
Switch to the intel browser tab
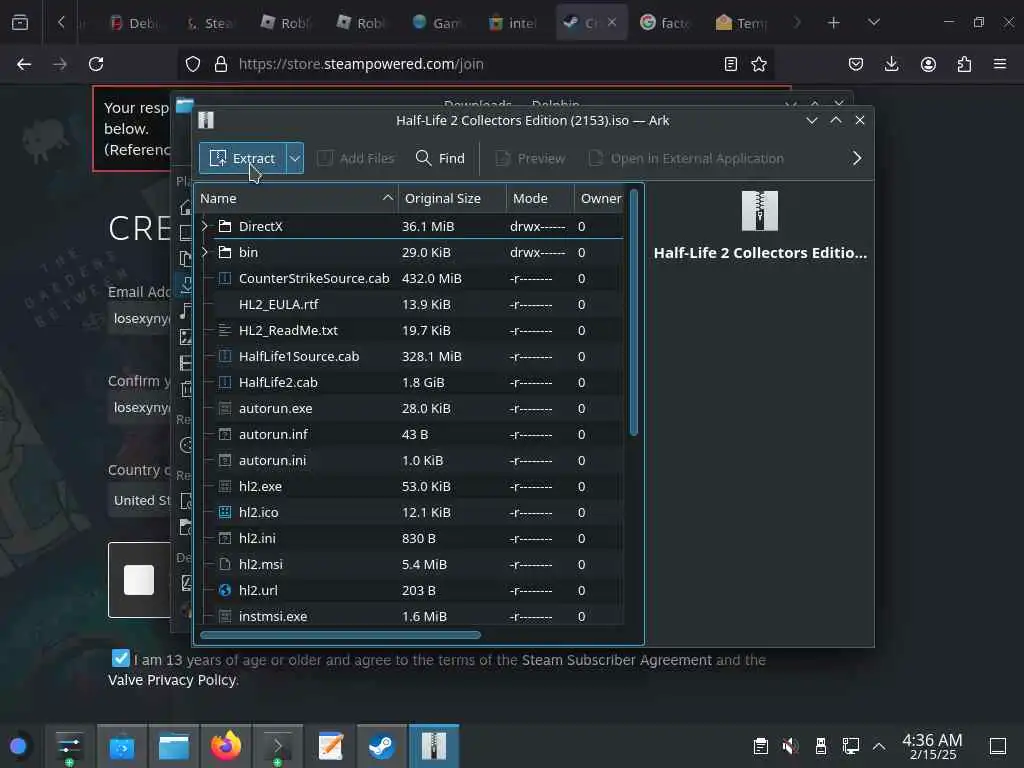click(514, 23)
